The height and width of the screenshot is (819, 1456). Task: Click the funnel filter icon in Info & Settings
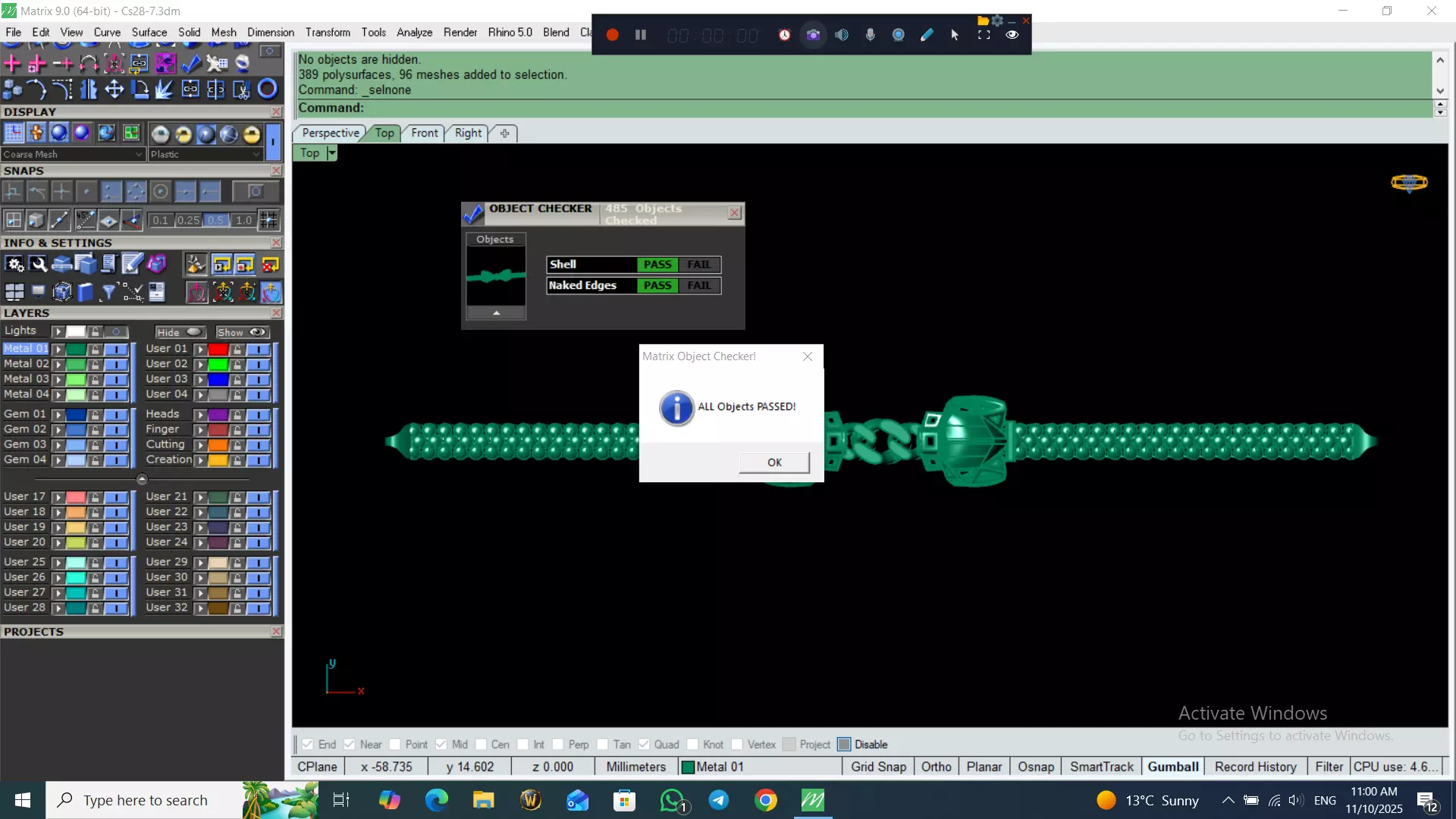pyautogui.click(x=108, y=292)
